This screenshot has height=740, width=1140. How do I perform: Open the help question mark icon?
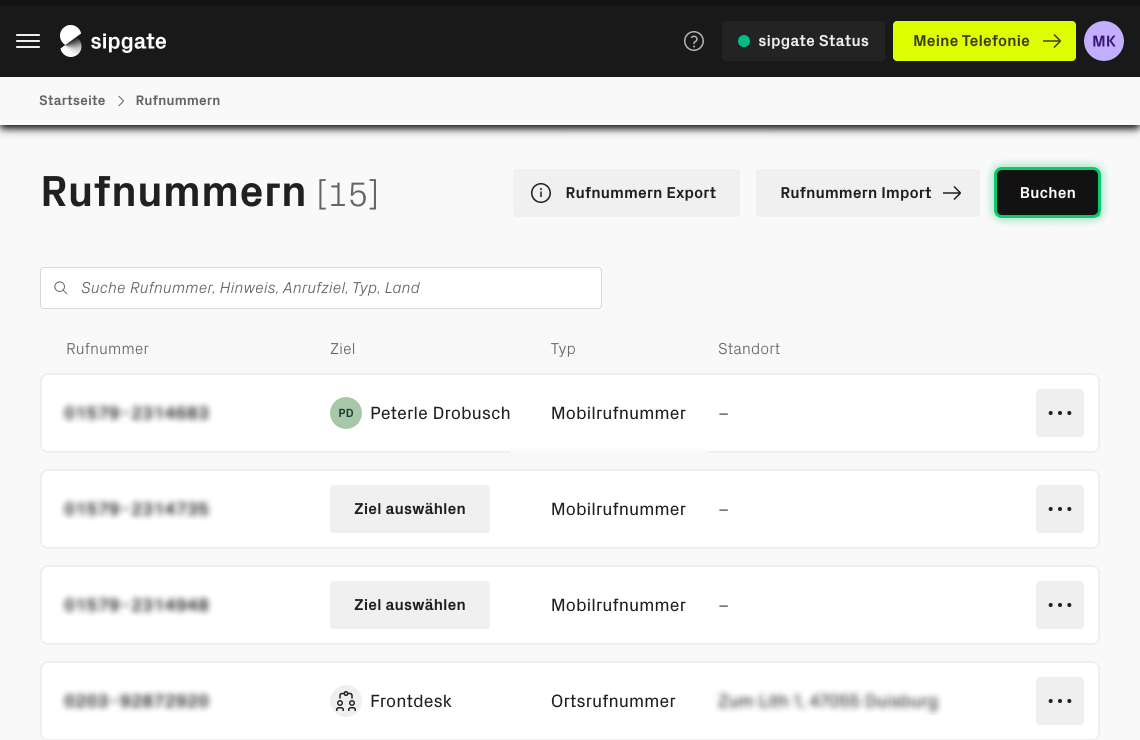(x=694, y=41)
